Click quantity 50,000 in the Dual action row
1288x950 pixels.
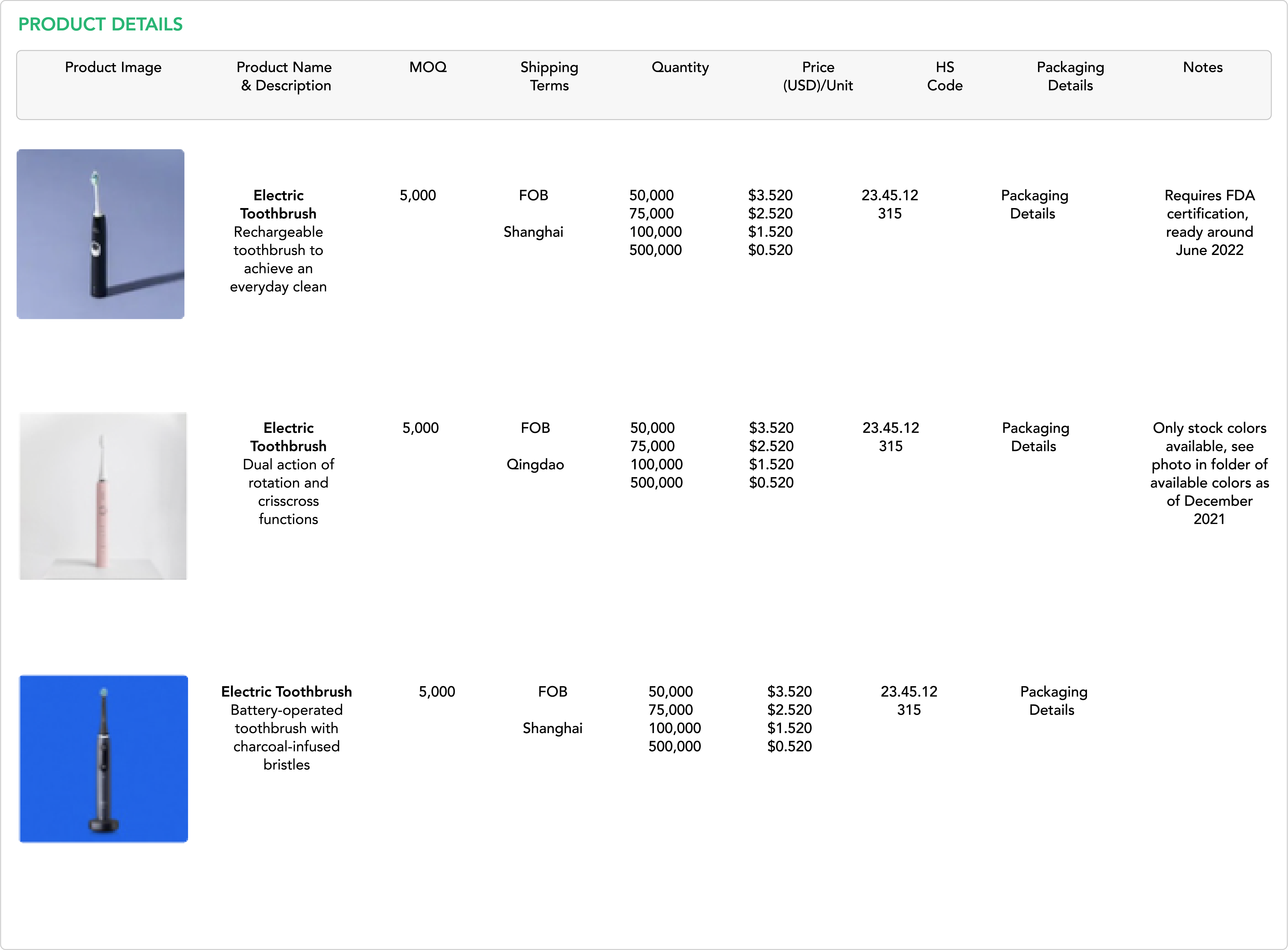tap(652, 428)
